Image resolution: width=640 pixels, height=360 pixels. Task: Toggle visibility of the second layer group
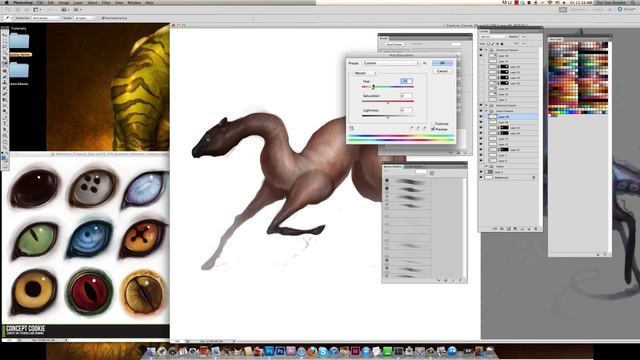pyautogui.click(x=481, y=105)
